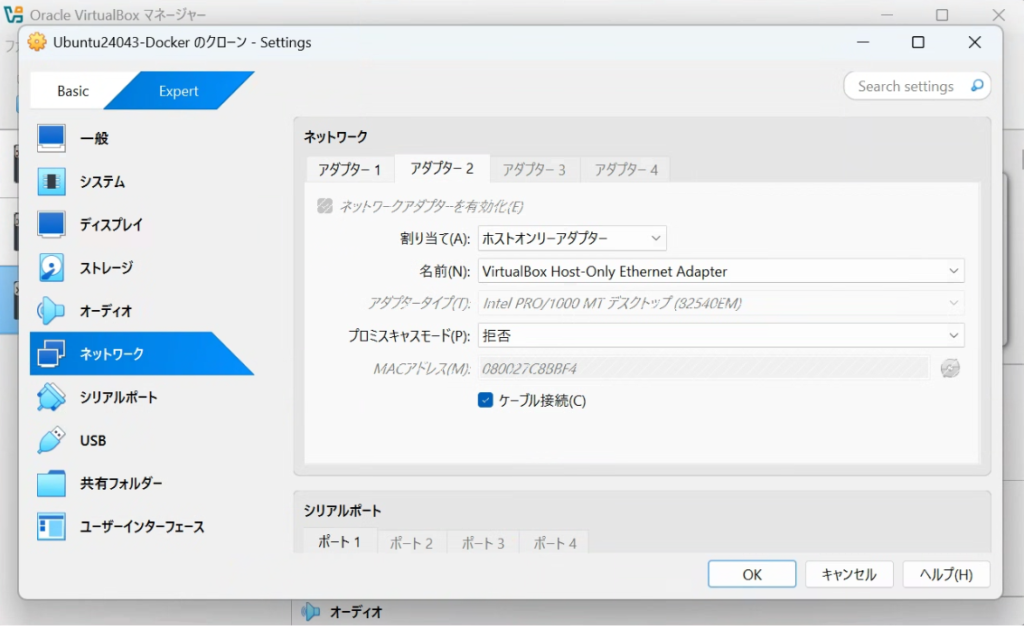The image size is (1024, 639).
Task: Regenerate MAC address with refresh icon
Action: (950, 368)
